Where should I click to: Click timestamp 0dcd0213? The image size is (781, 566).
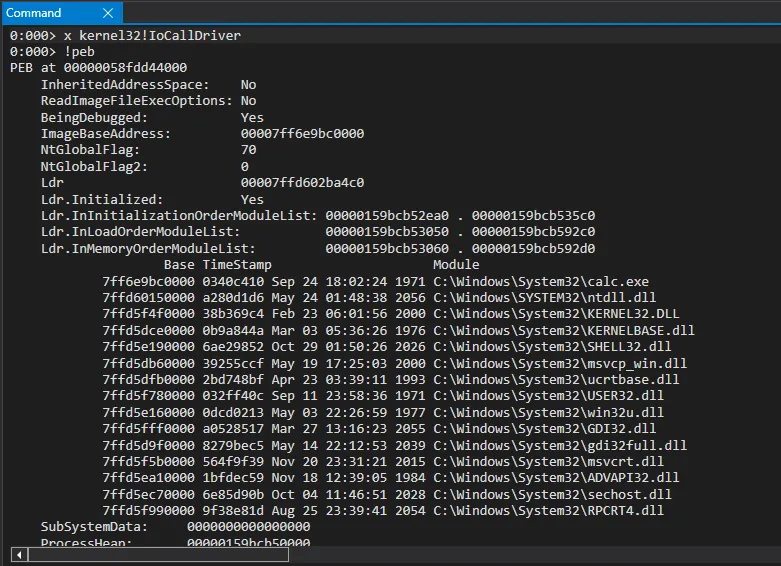click(x=233, y=413)
